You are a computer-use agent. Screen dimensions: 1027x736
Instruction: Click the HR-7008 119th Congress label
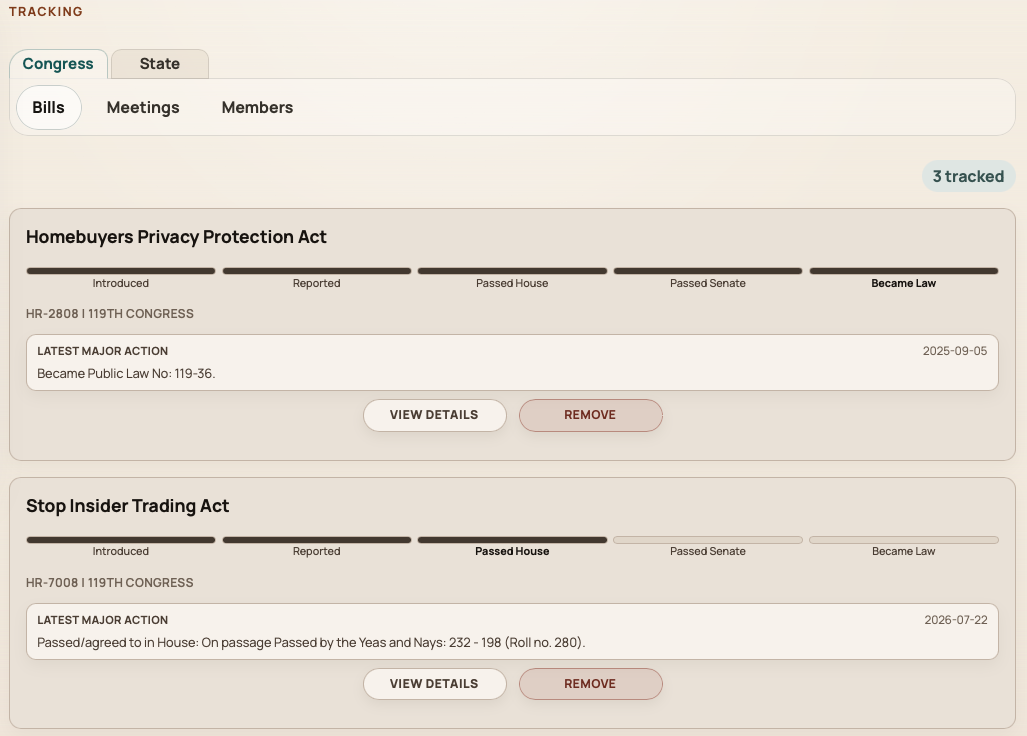coord(109,583)
